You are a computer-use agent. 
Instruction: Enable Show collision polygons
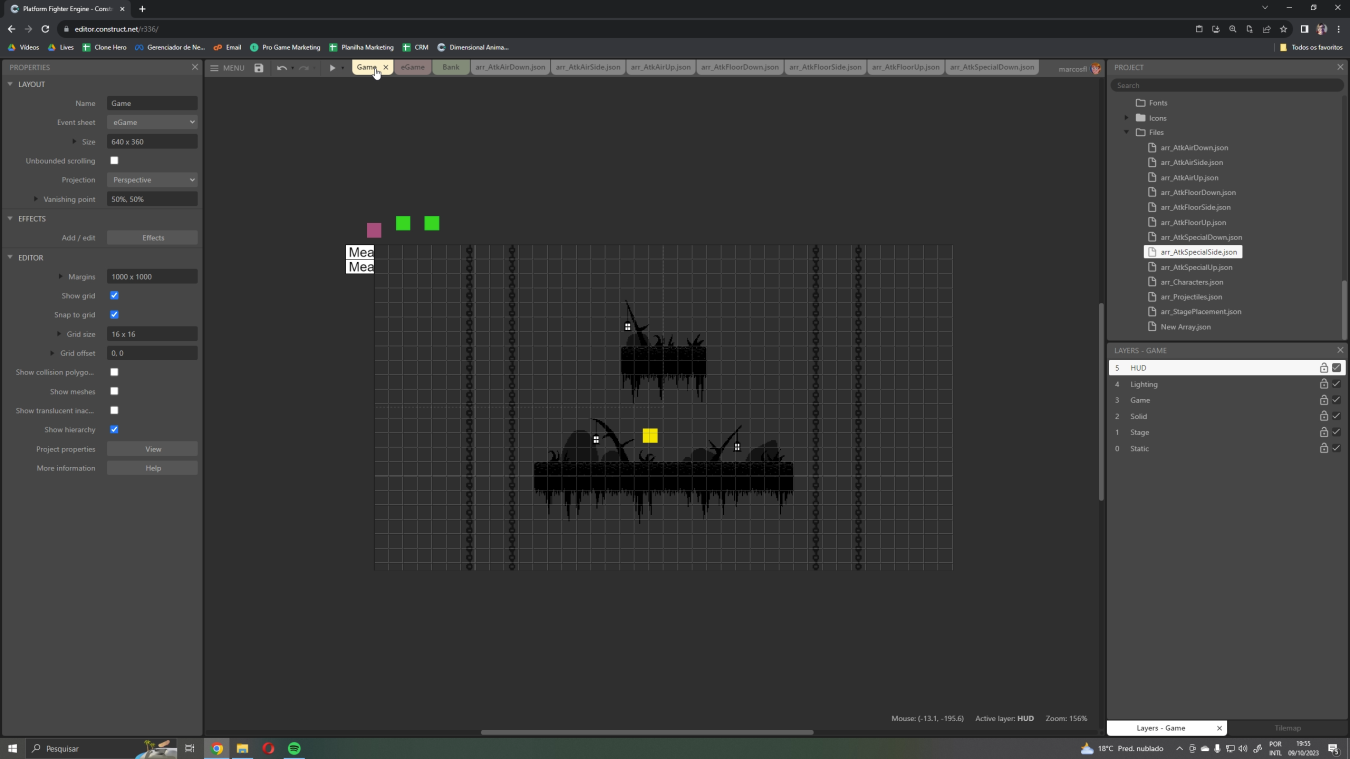(x=114, y=372)
